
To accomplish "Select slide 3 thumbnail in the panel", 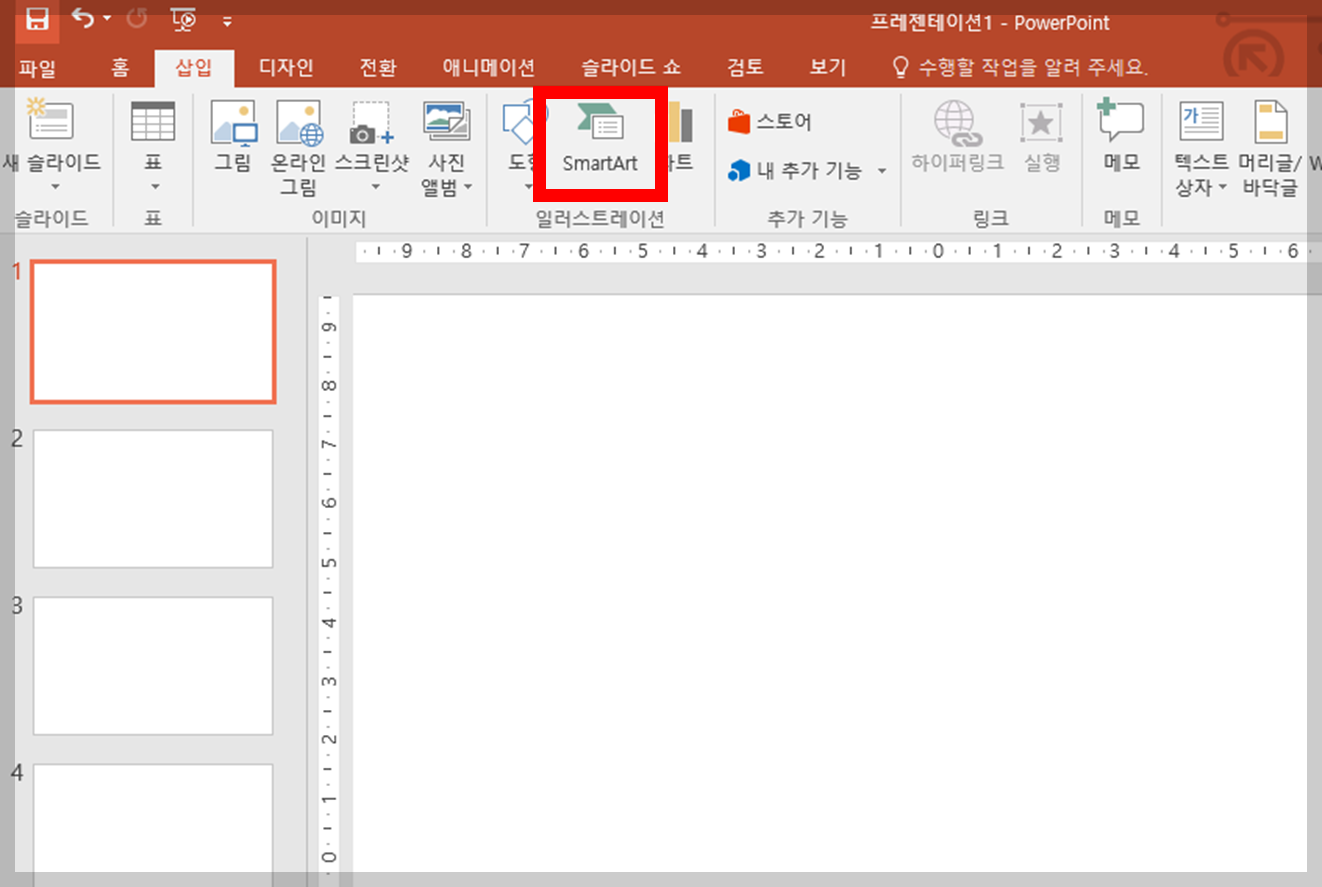I will point(152,666).
